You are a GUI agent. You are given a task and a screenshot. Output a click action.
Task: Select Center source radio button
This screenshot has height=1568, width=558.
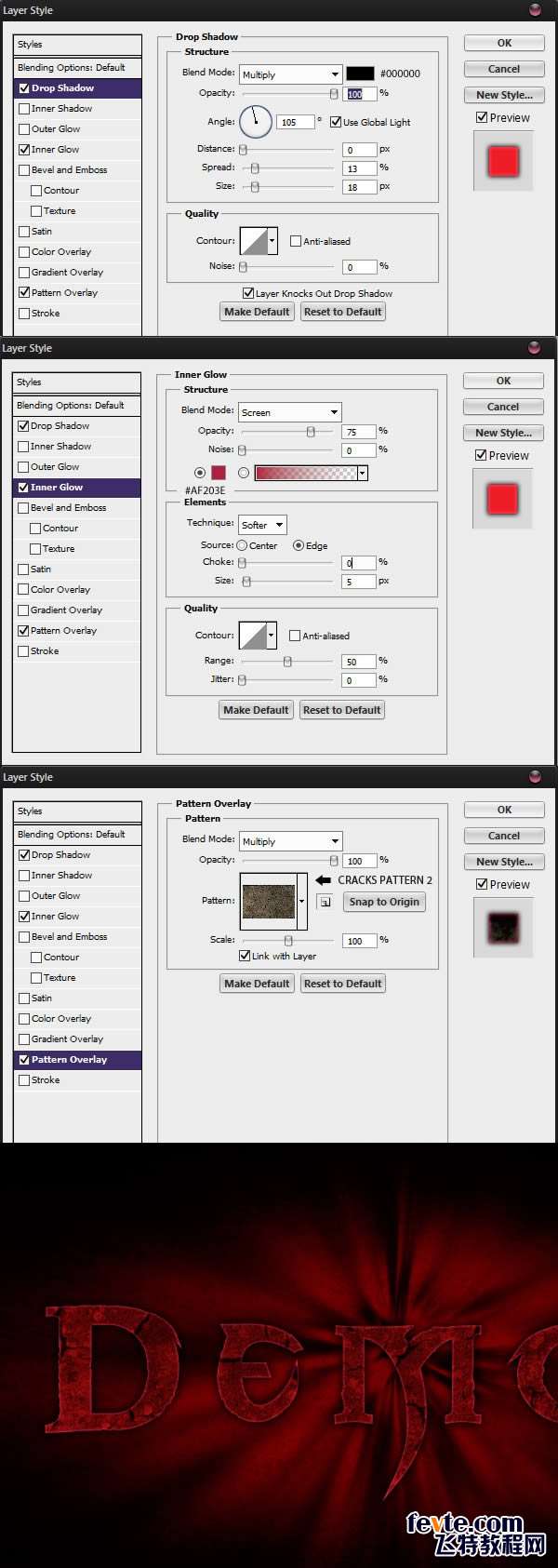[x=242, y=545]
